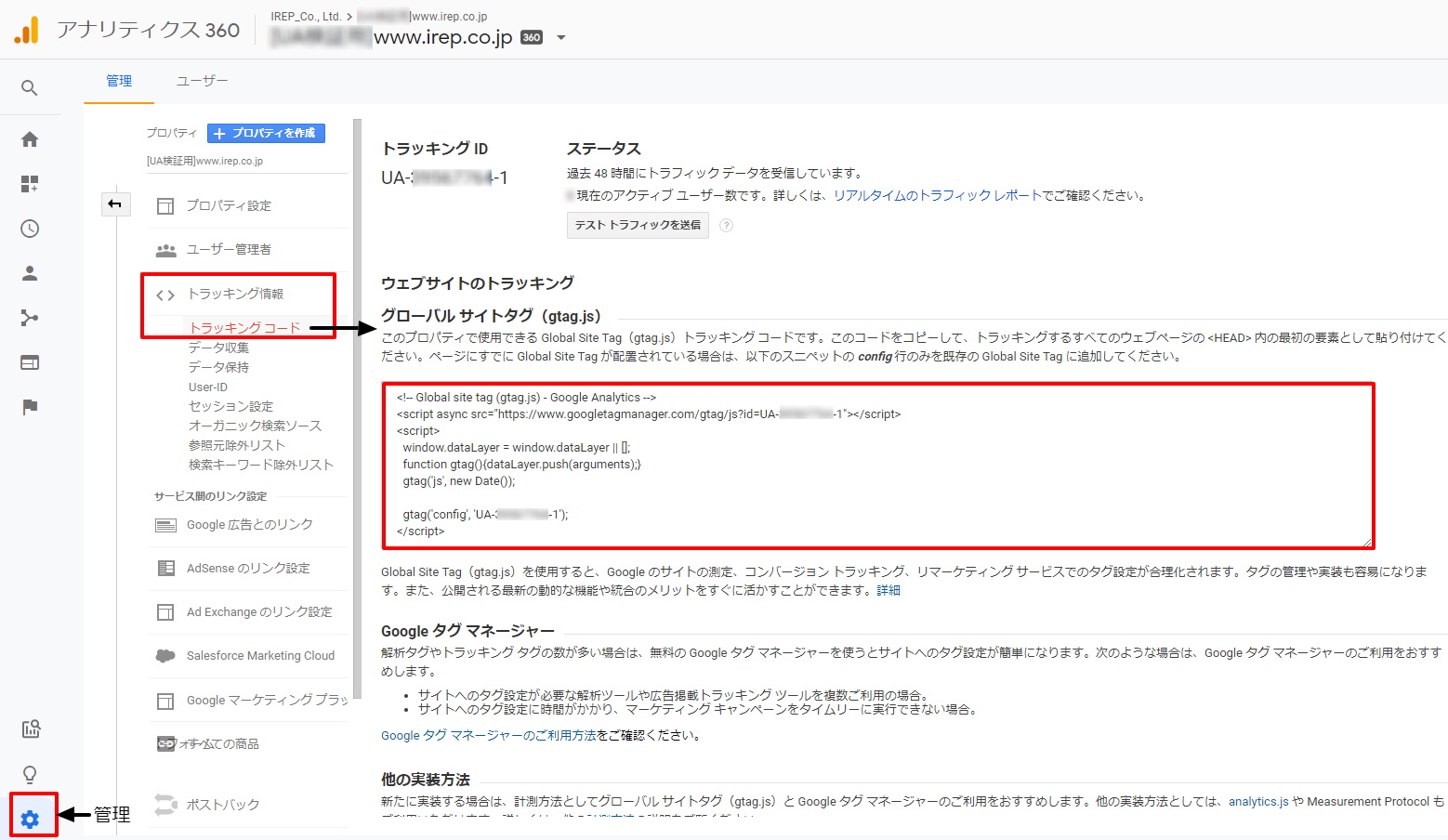Open the Realtime clock icon
This screenshot has height=840, width=1448.
coord(30,229)
